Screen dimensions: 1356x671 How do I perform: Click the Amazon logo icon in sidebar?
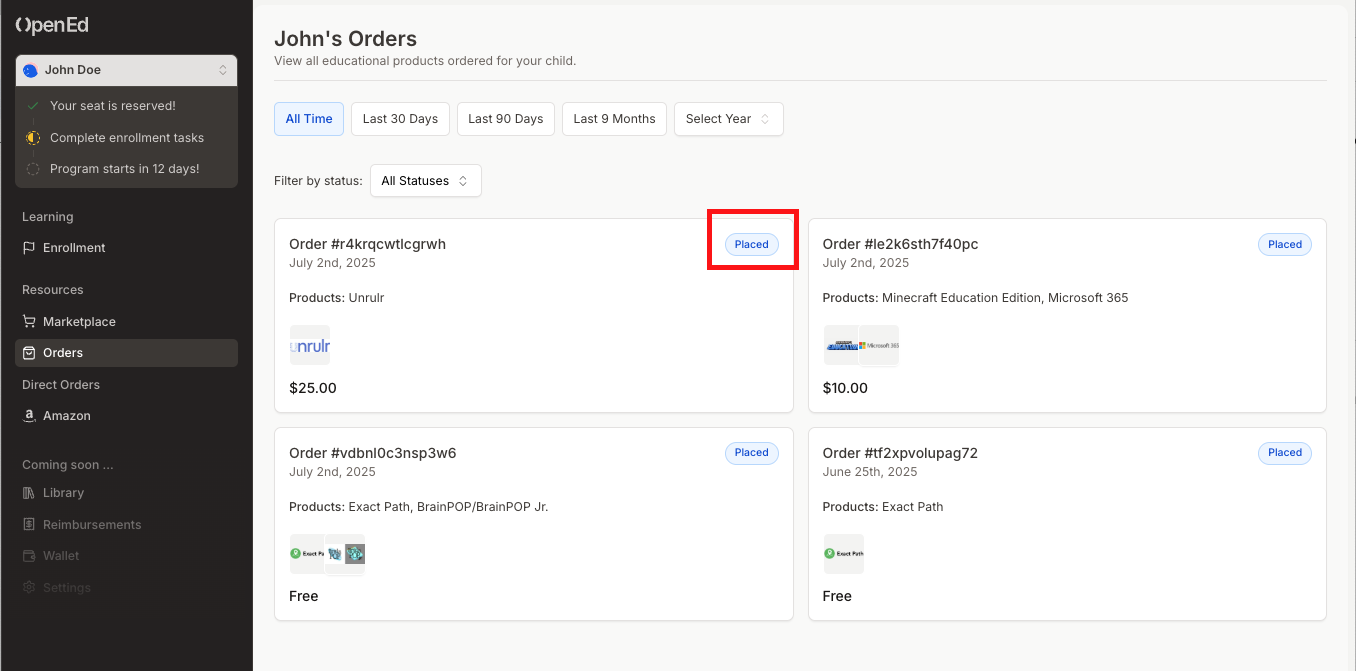(29, 416)
